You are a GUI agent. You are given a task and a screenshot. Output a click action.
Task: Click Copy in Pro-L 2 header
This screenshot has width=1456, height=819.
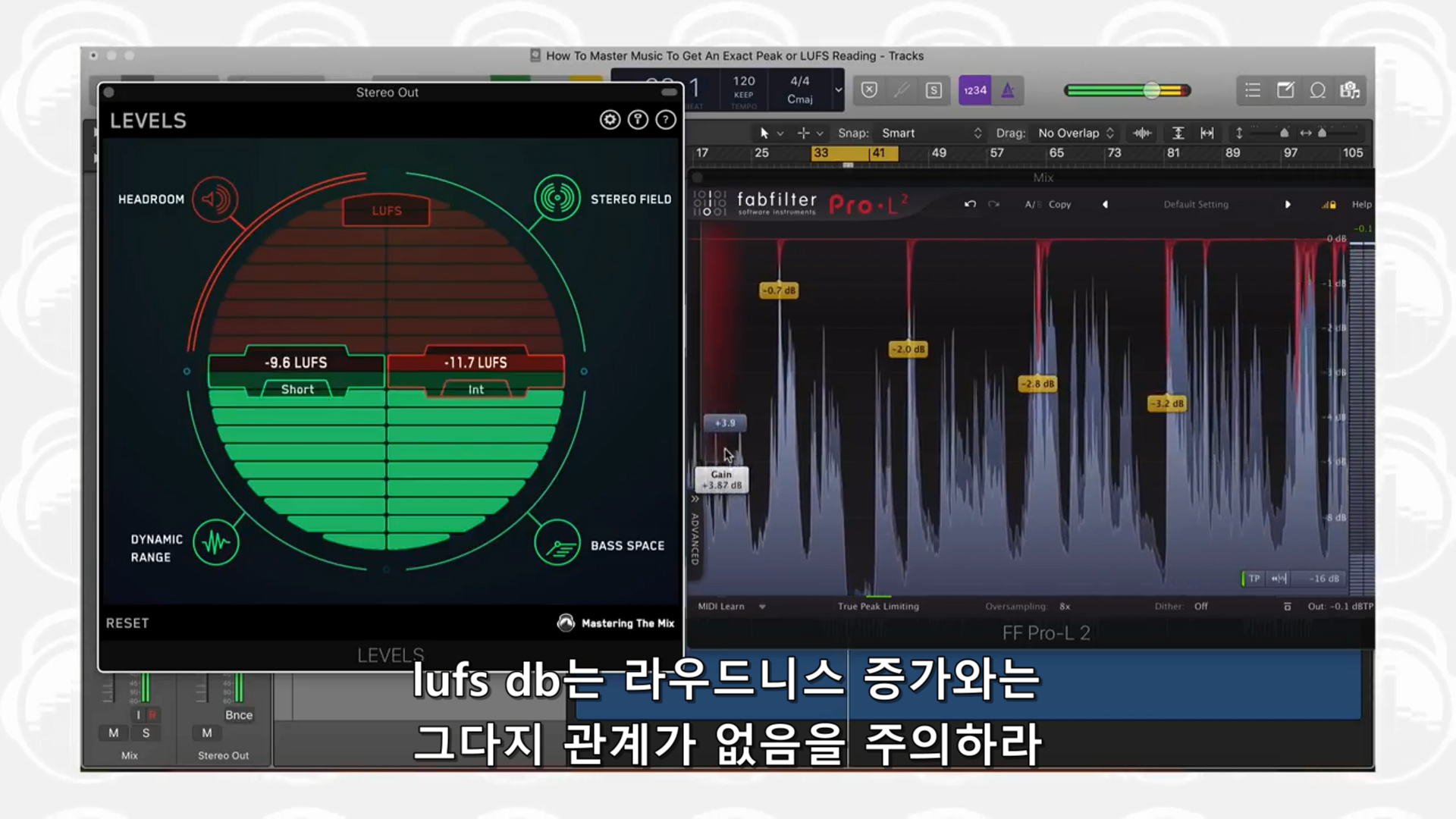coord(1059,204)
